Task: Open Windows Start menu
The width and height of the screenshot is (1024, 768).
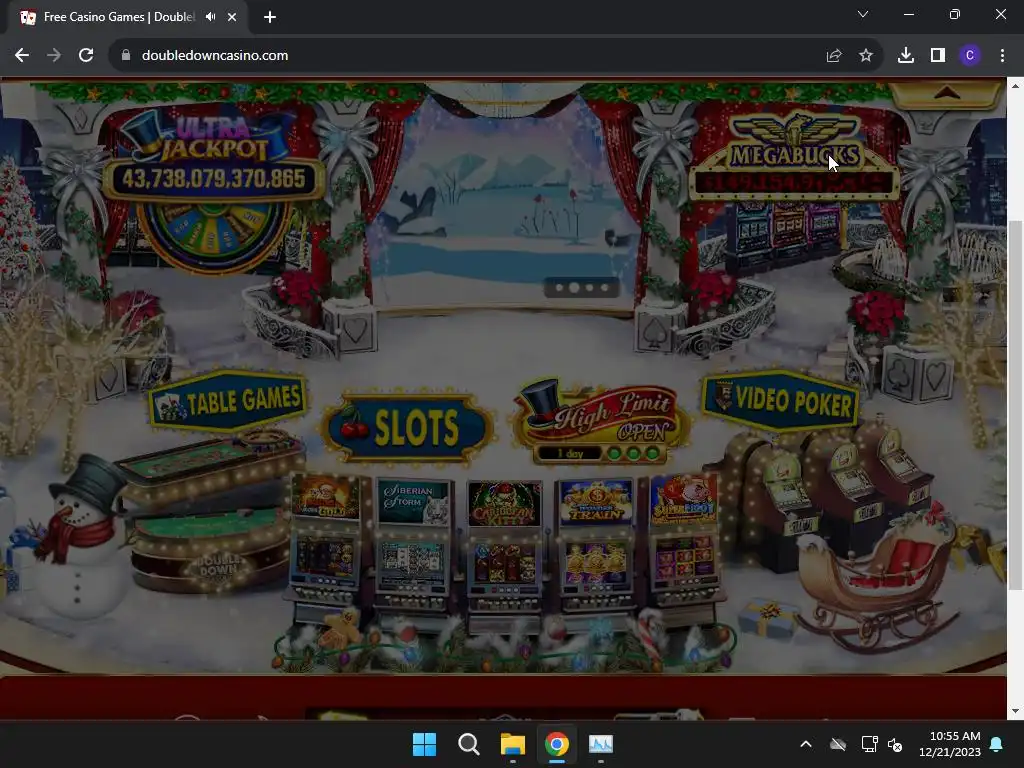Action: [424, 744]
